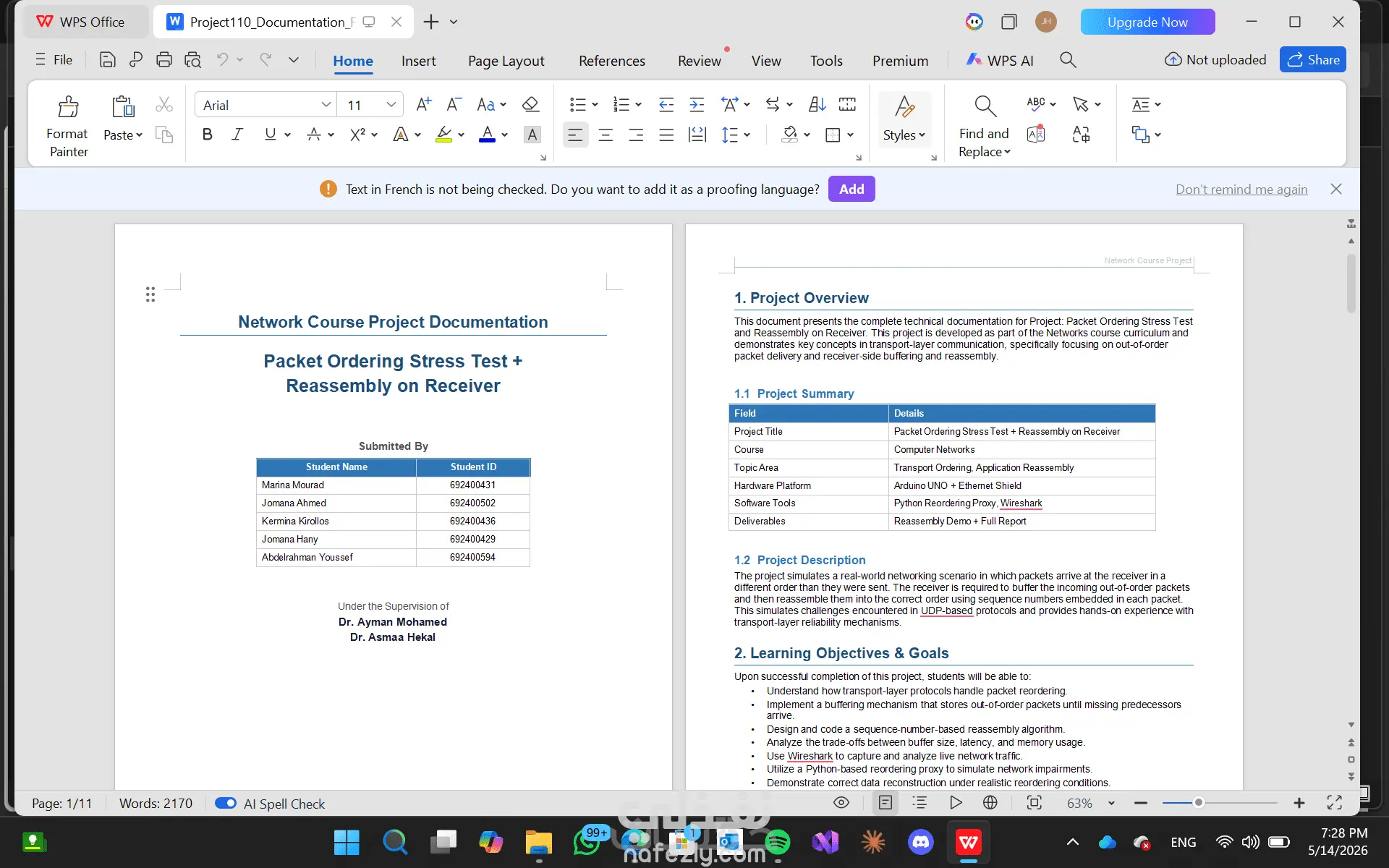The height and width of the screenshot is (868, 1389).
Task: Expand the Styles dropdown
Action: (x=904, y=135)
